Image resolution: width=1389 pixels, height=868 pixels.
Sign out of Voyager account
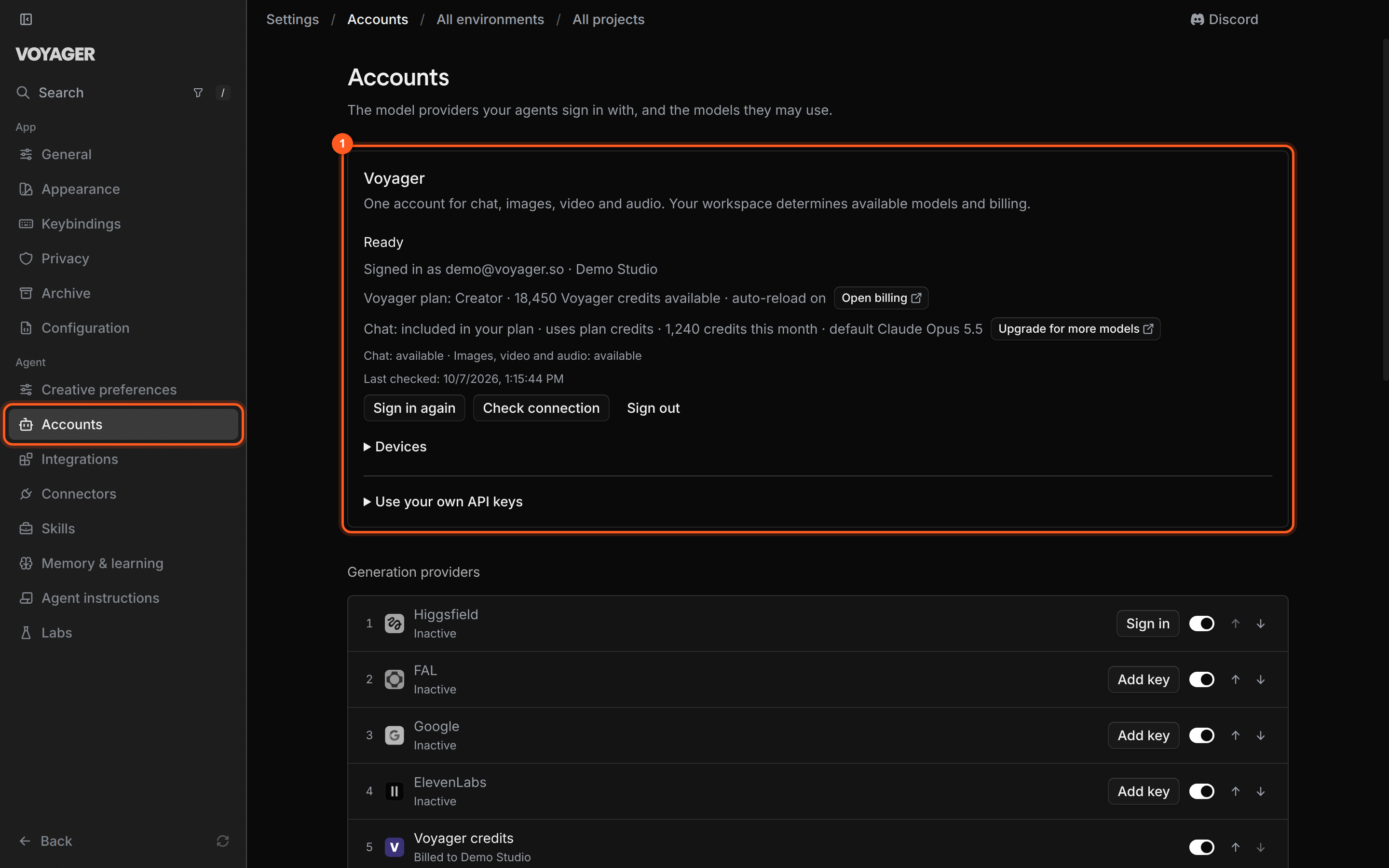coord(653,408)
